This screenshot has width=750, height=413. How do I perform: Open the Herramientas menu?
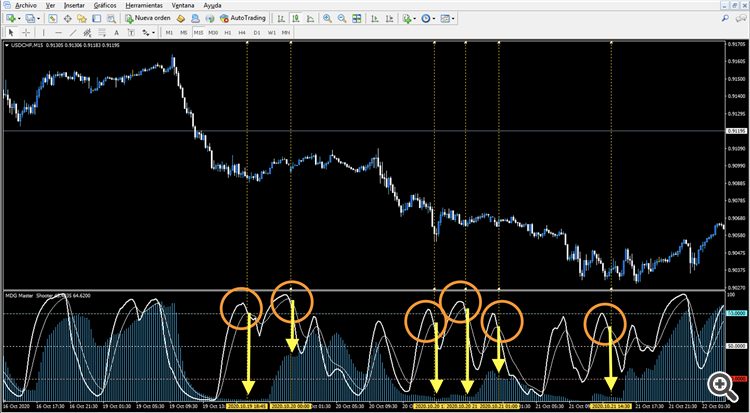[x=144, y=6]
